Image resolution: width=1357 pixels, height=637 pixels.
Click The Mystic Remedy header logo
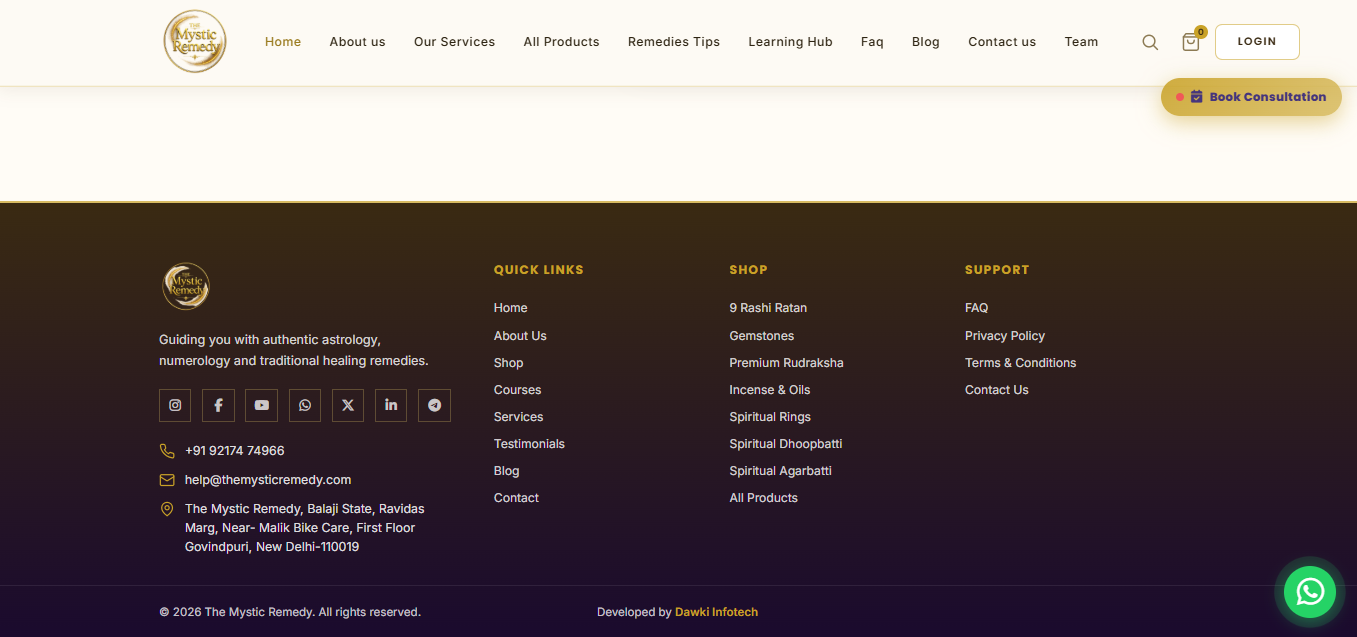click(195, 42)
